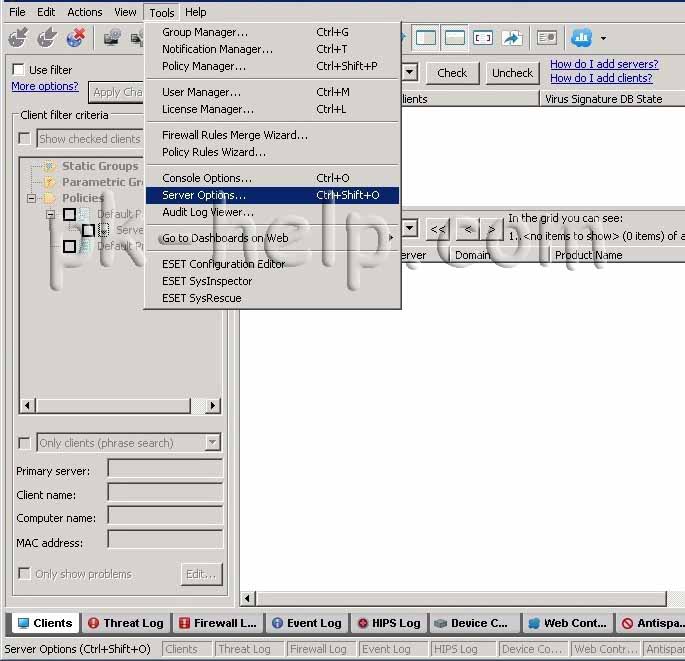The width and height of the screenshot is (685, 661).
Task: Click the > next page button
Action: click(x=491, y=228)
